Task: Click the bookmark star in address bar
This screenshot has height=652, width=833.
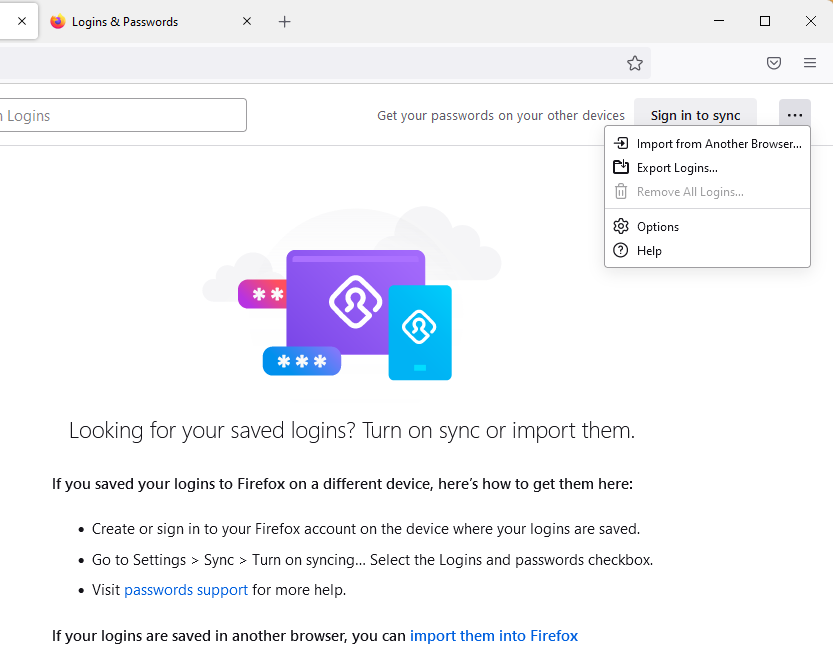Action: [x=635, y=63]
